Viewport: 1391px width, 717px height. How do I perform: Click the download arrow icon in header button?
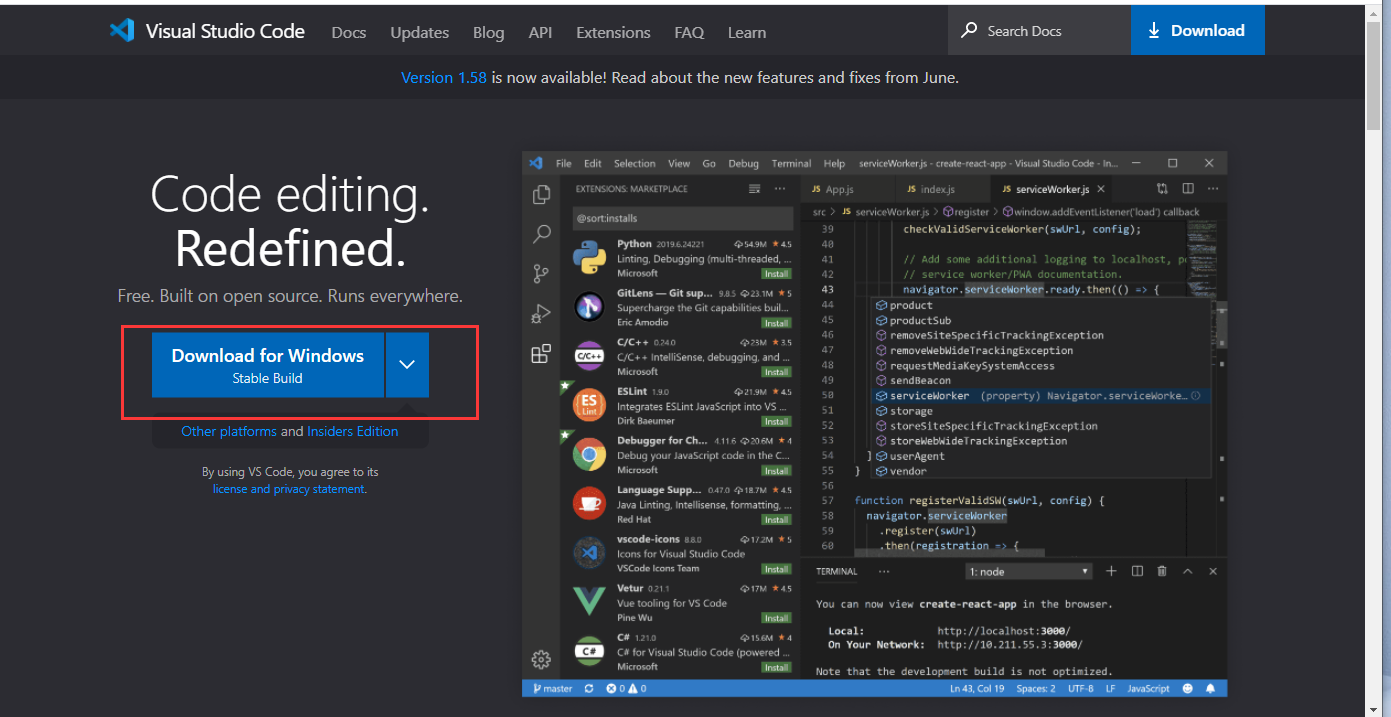1154,31
